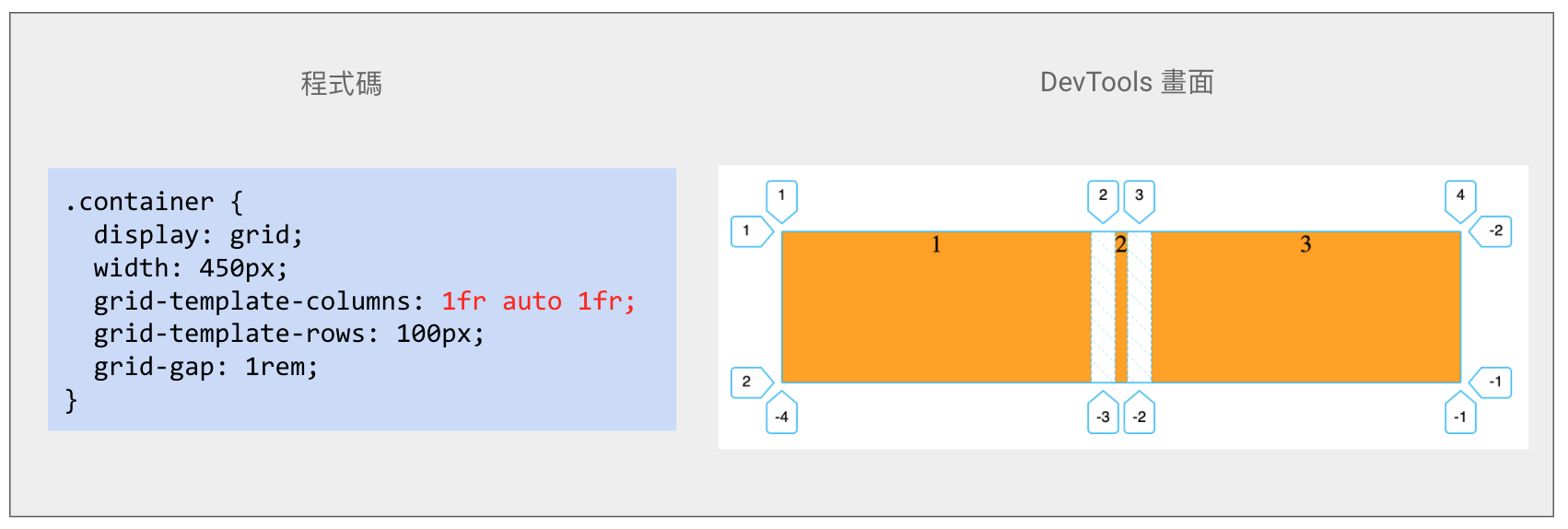
Task: Click column line badge 2 above the grid
Action: 1103,196
